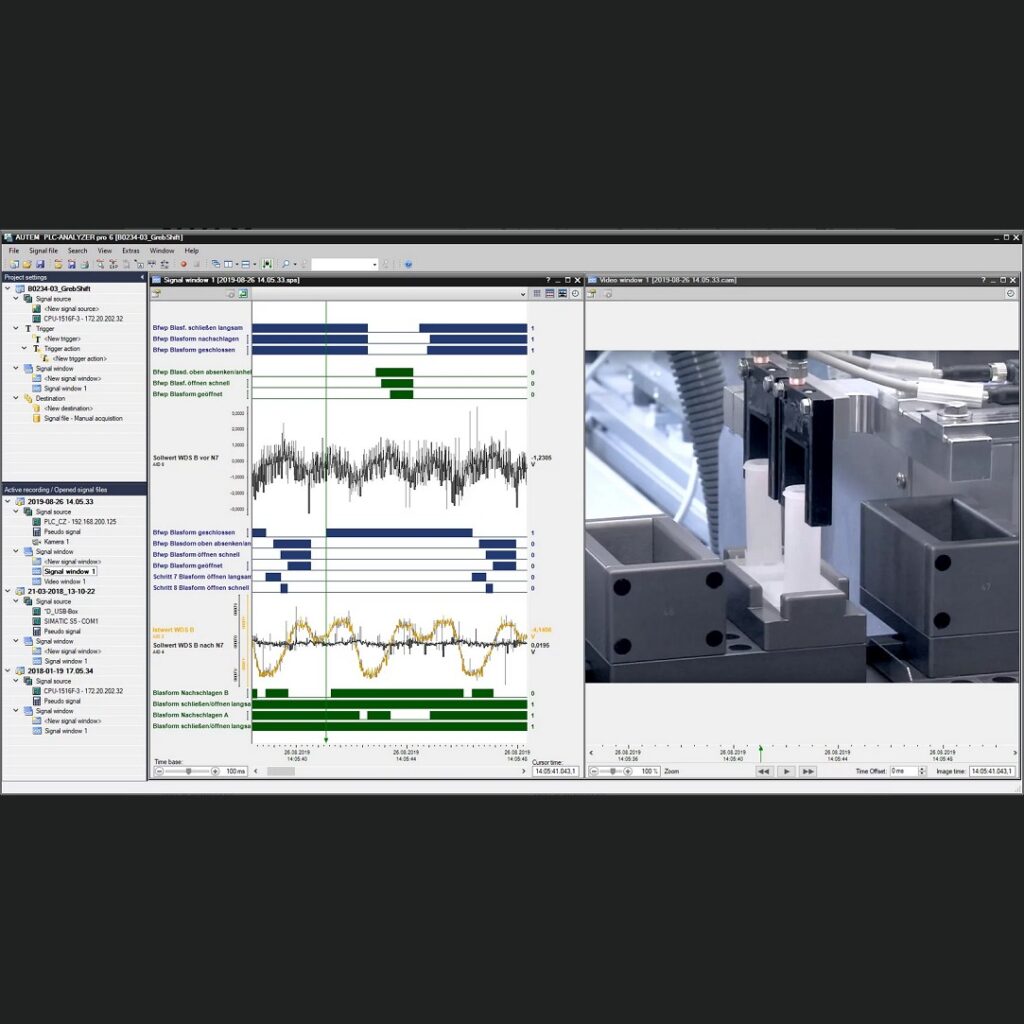1024x1024 pixels.
Task: Collapse the Trigger node in Project settings
Action: [16, 328]
